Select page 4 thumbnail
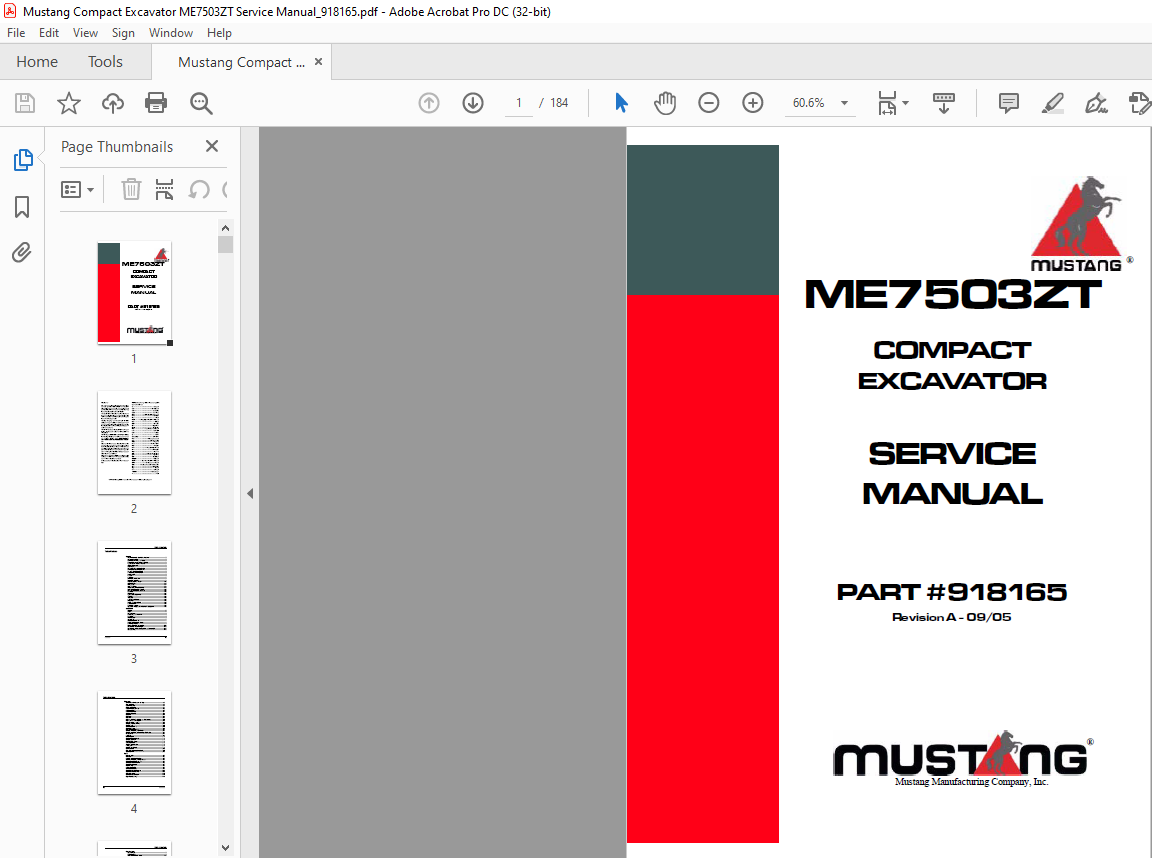Image resolution: width=1152 pixels, height=858 pixels. (134, 743)
